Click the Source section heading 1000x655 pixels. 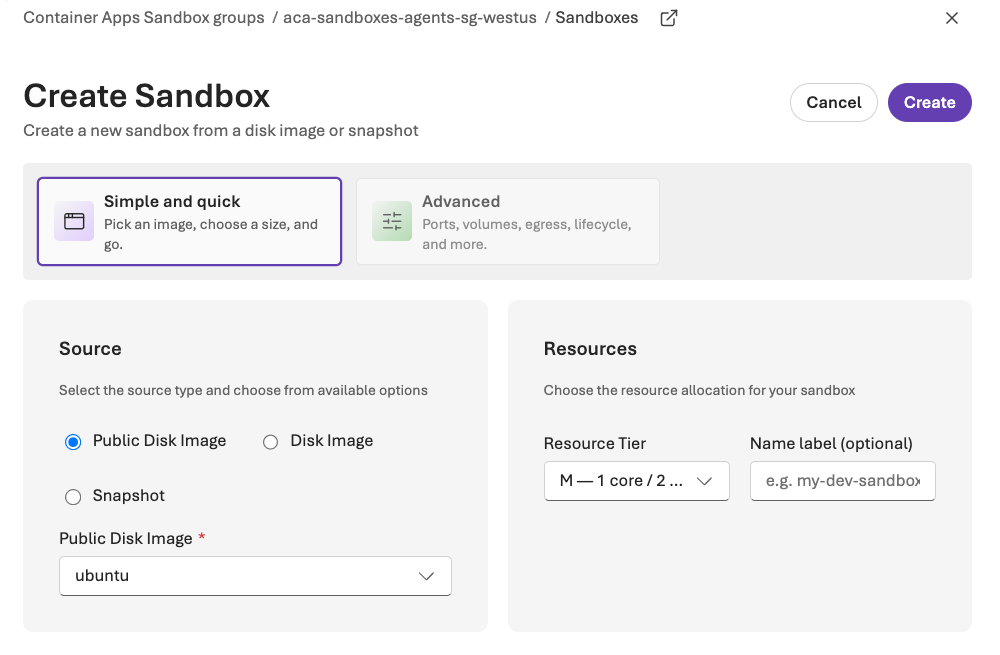tap(90, 349)
